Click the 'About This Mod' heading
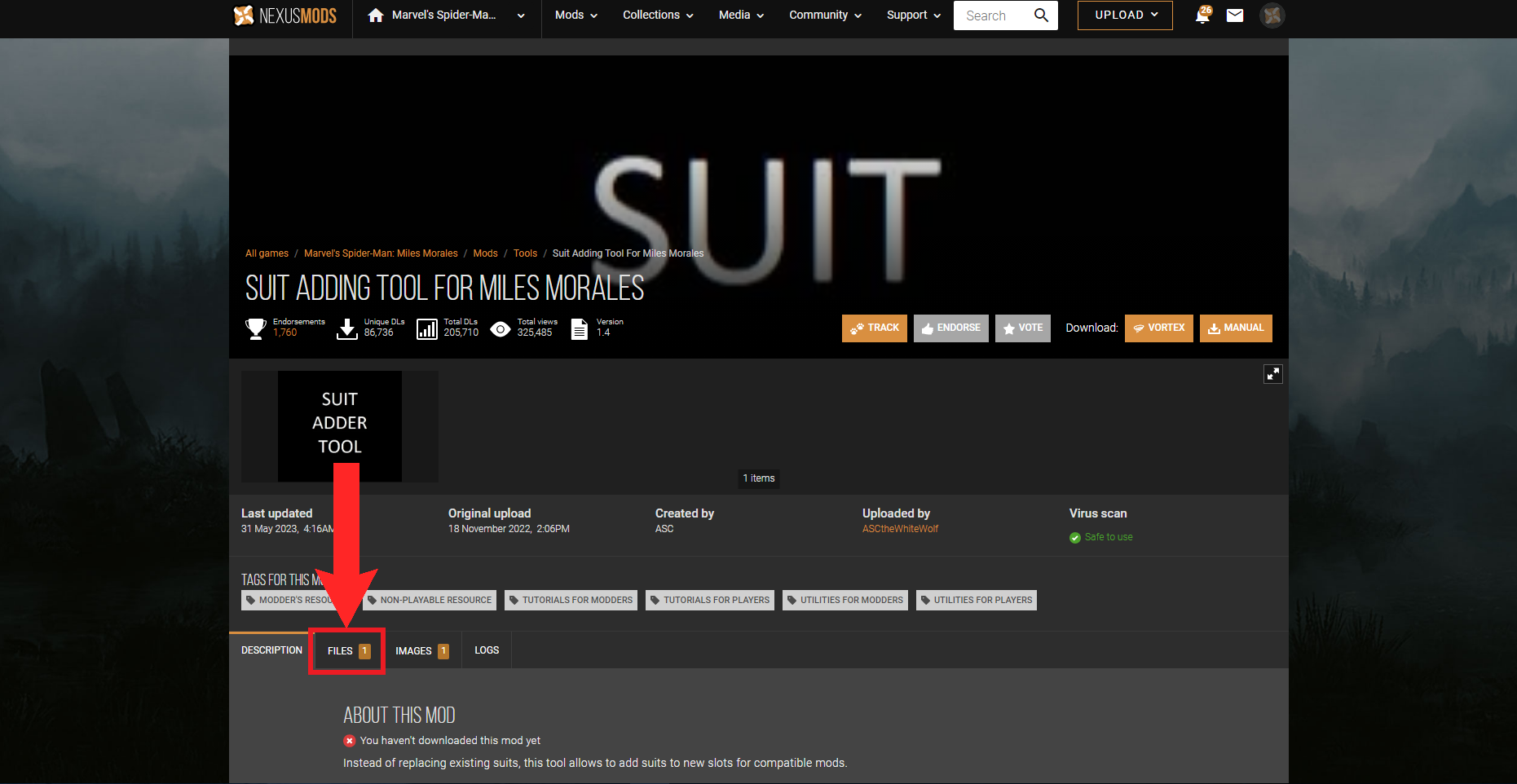This screenshot has width=1517, height=784. point(399,716)
